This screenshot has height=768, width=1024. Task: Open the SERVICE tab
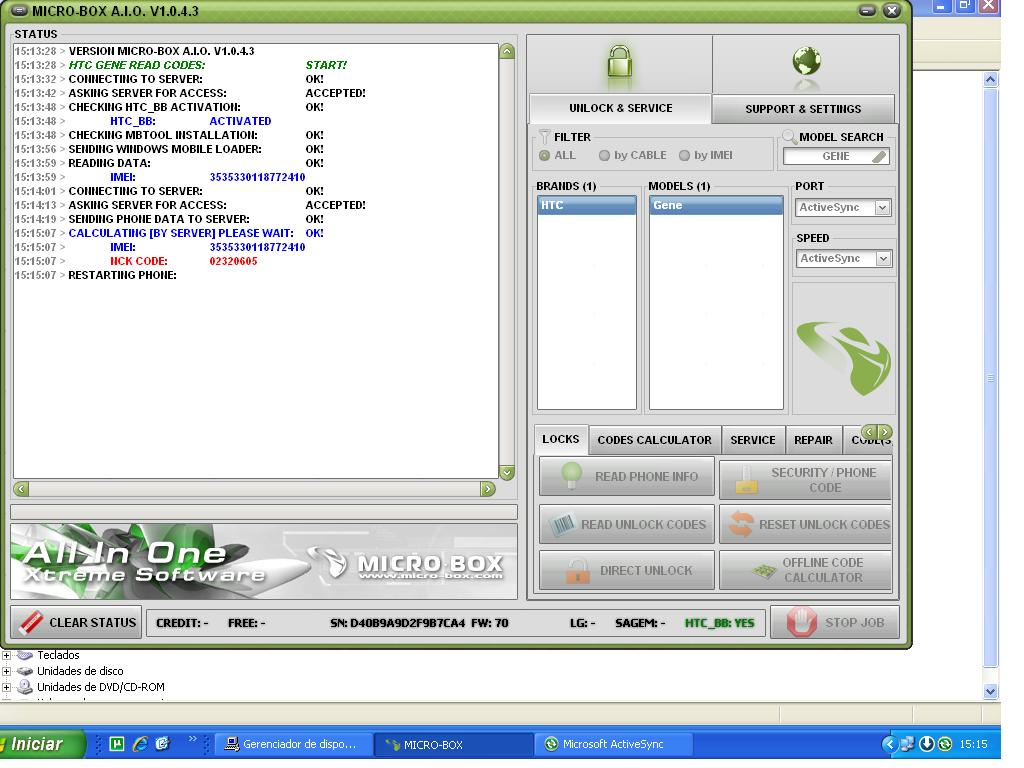point(753,441)
